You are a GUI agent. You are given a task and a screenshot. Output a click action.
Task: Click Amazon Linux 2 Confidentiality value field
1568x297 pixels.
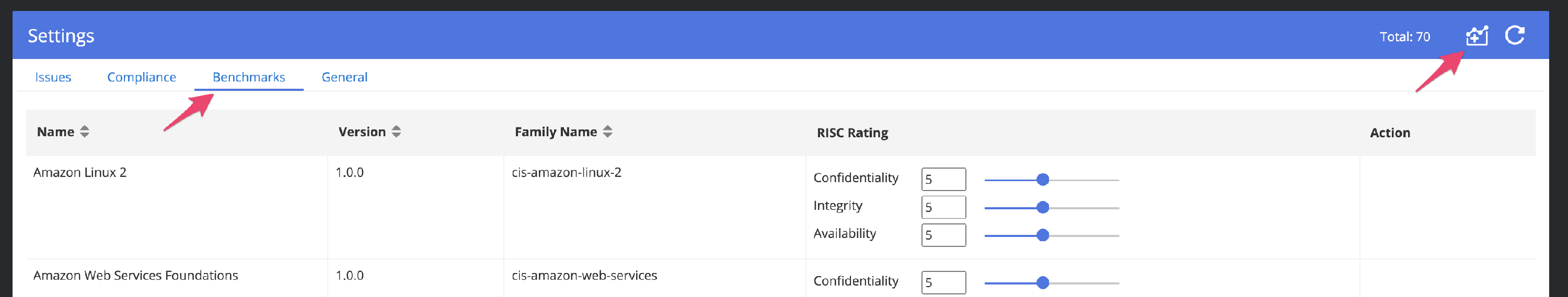(x=943, y=179)
